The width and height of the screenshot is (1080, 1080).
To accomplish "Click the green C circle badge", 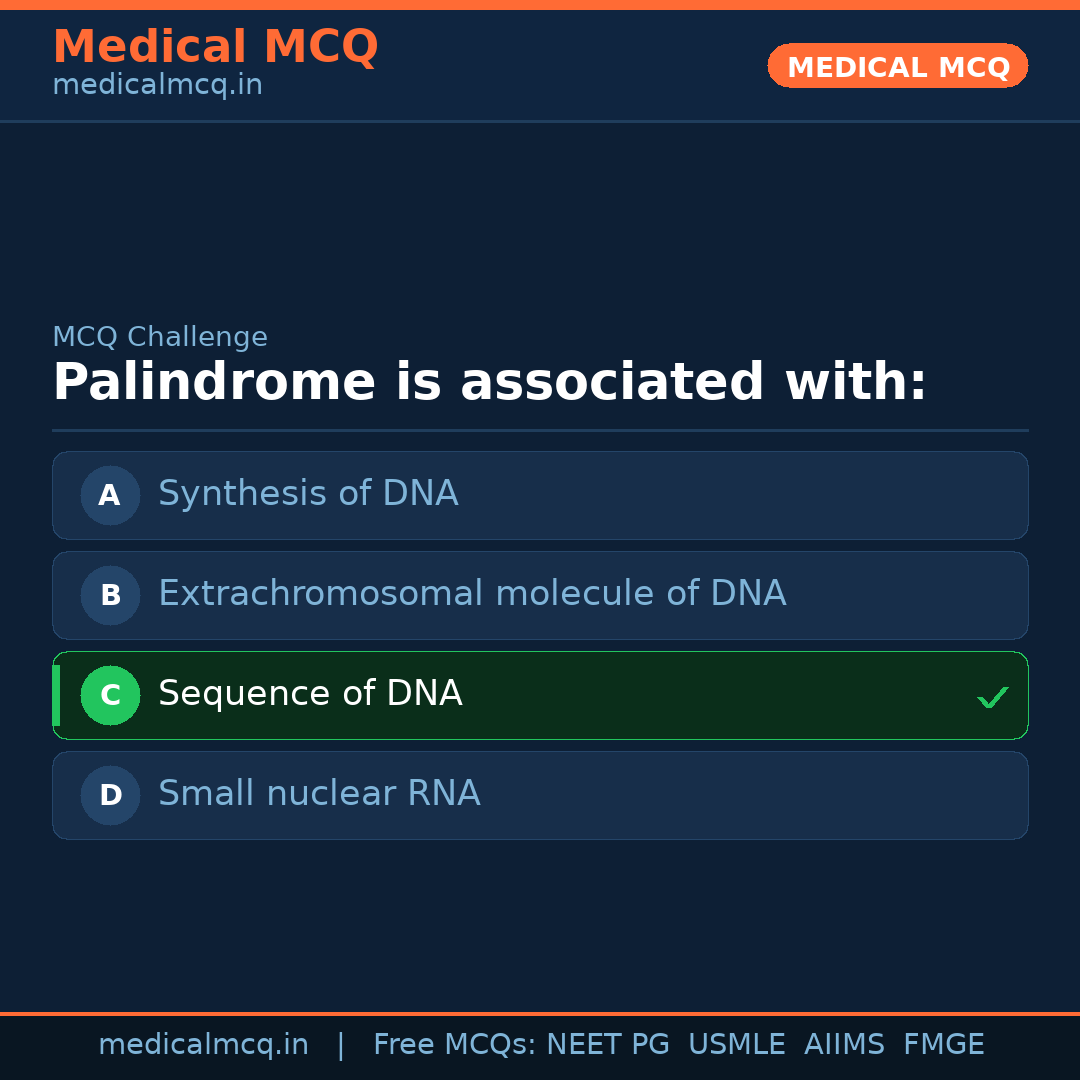I will 110,695.
